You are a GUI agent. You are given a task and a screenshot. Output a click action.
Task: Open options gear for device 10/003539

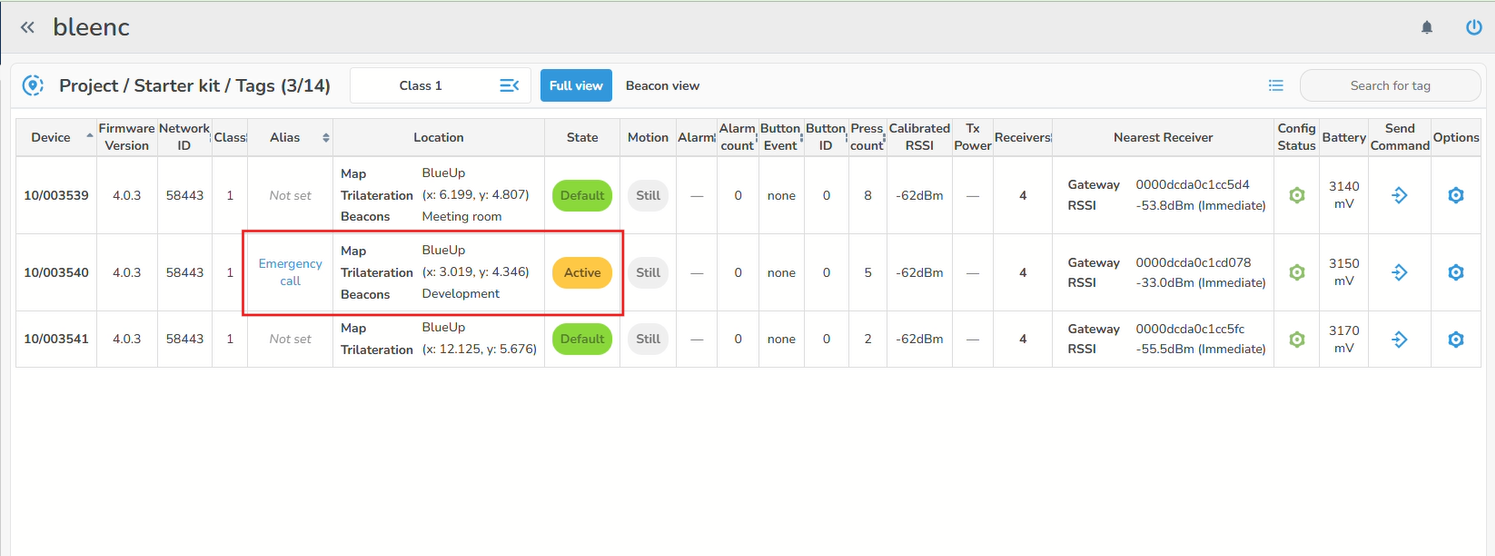(x=1455, y=196)
